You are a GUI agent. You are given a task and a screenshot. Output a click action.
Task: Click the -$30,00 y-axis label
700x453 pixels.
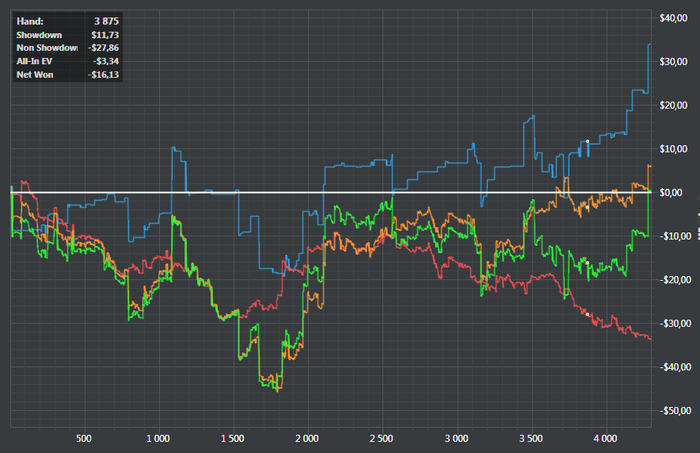click(675, 323)
